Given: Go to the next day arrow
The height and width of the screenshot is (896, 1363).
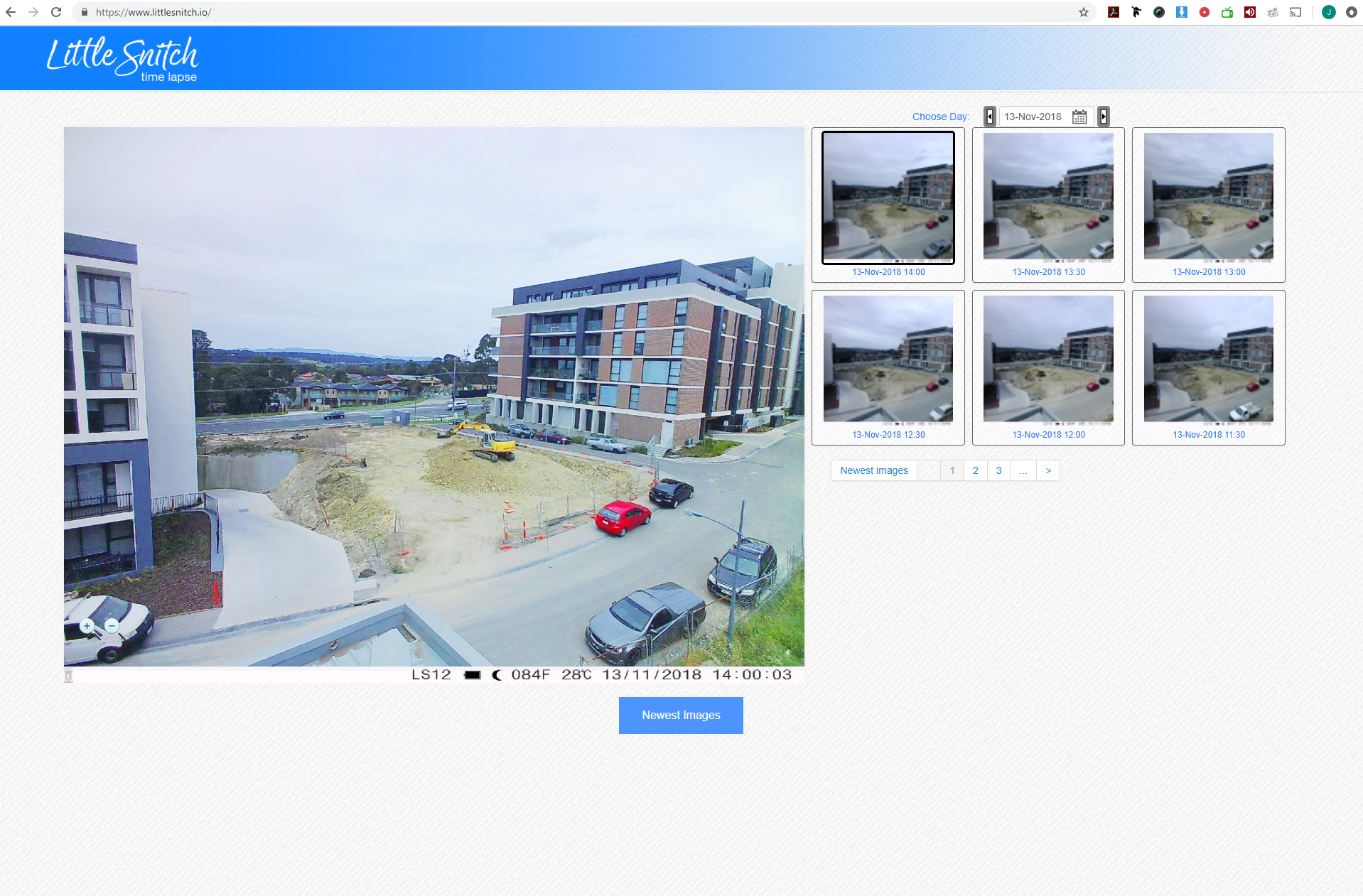Looking at the screenshot, I should [x=1103, y=117].
